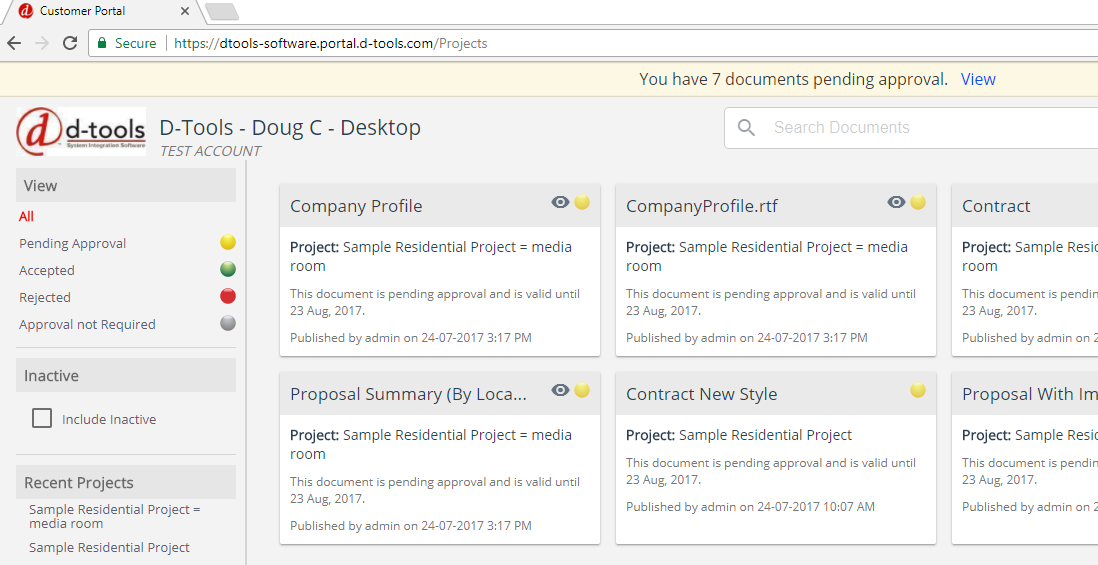Viewport: 1098px width, 565px height.
Task: Click the eye icon on Proposal Summary card
Action: tap(560, 390)
